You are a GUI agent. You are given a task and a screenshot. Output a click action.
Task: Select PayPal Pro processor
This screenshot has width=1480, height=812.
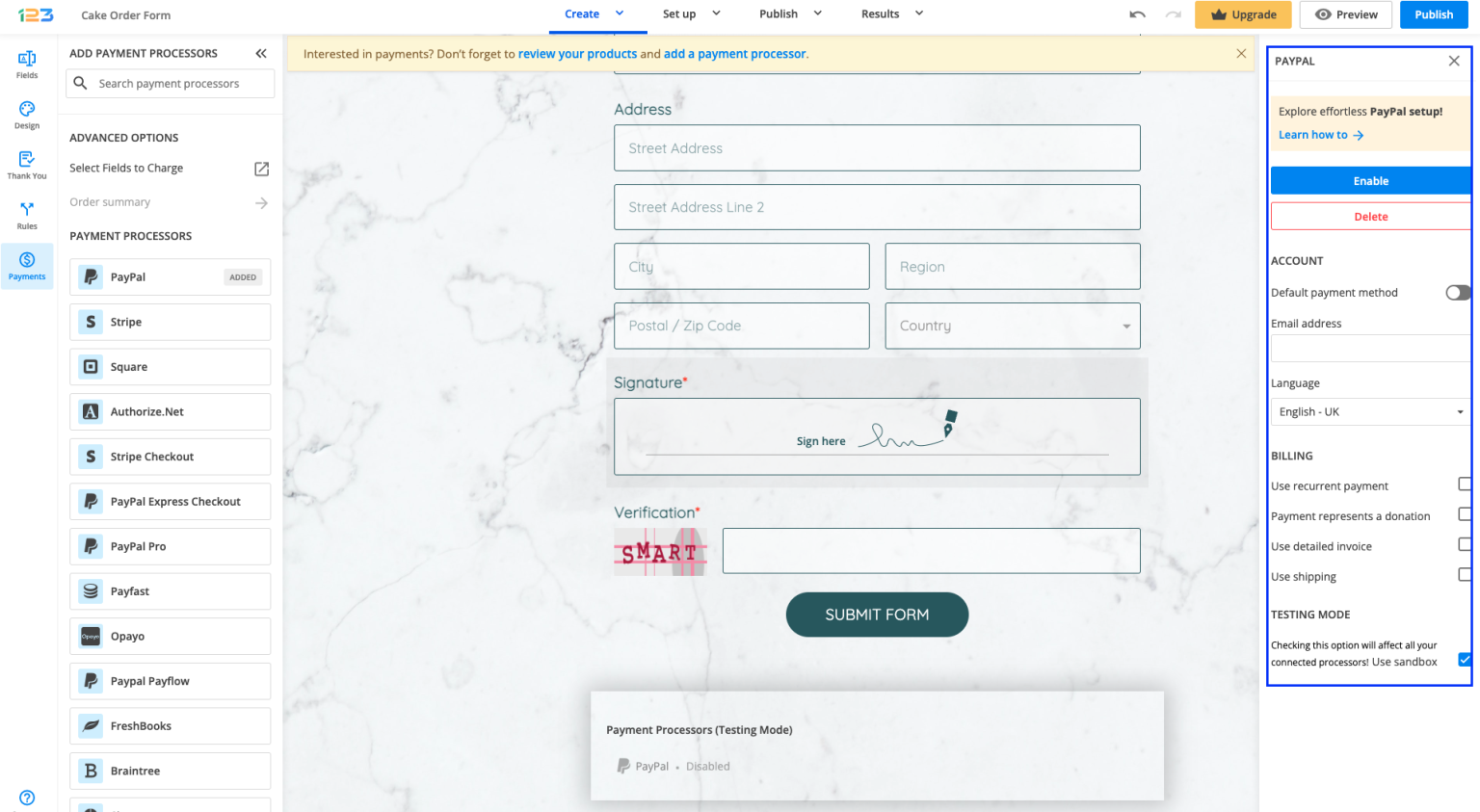170,547
